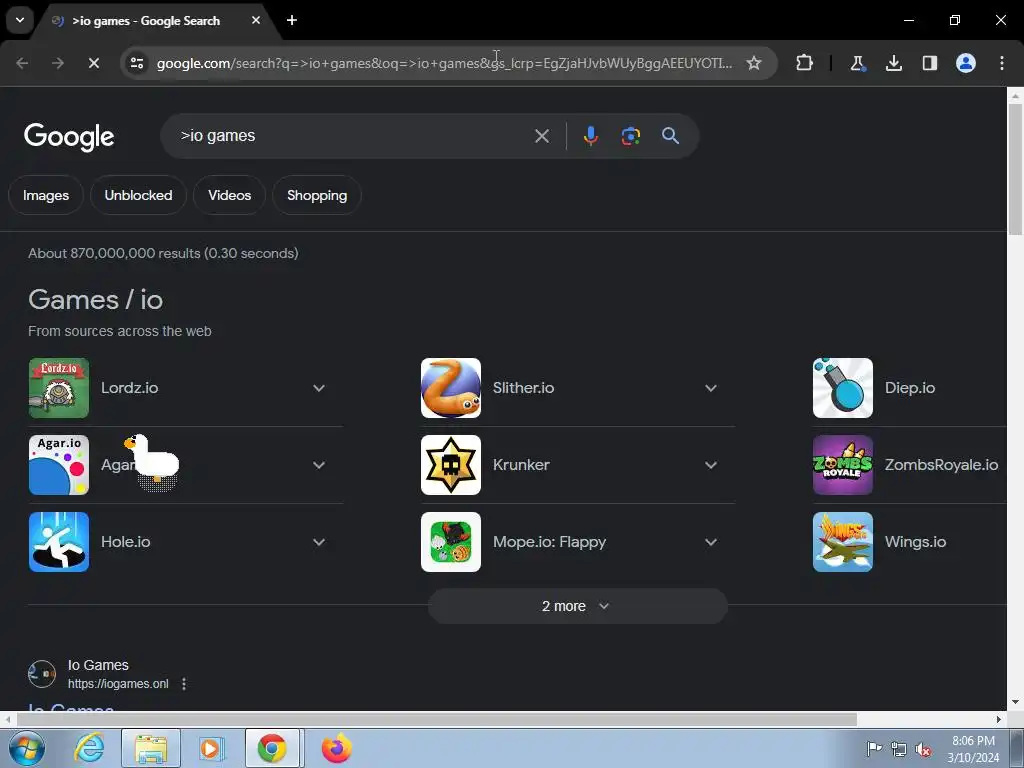Select the Unblocked filter chip
1024x768 pixels.
click(138, 195)
